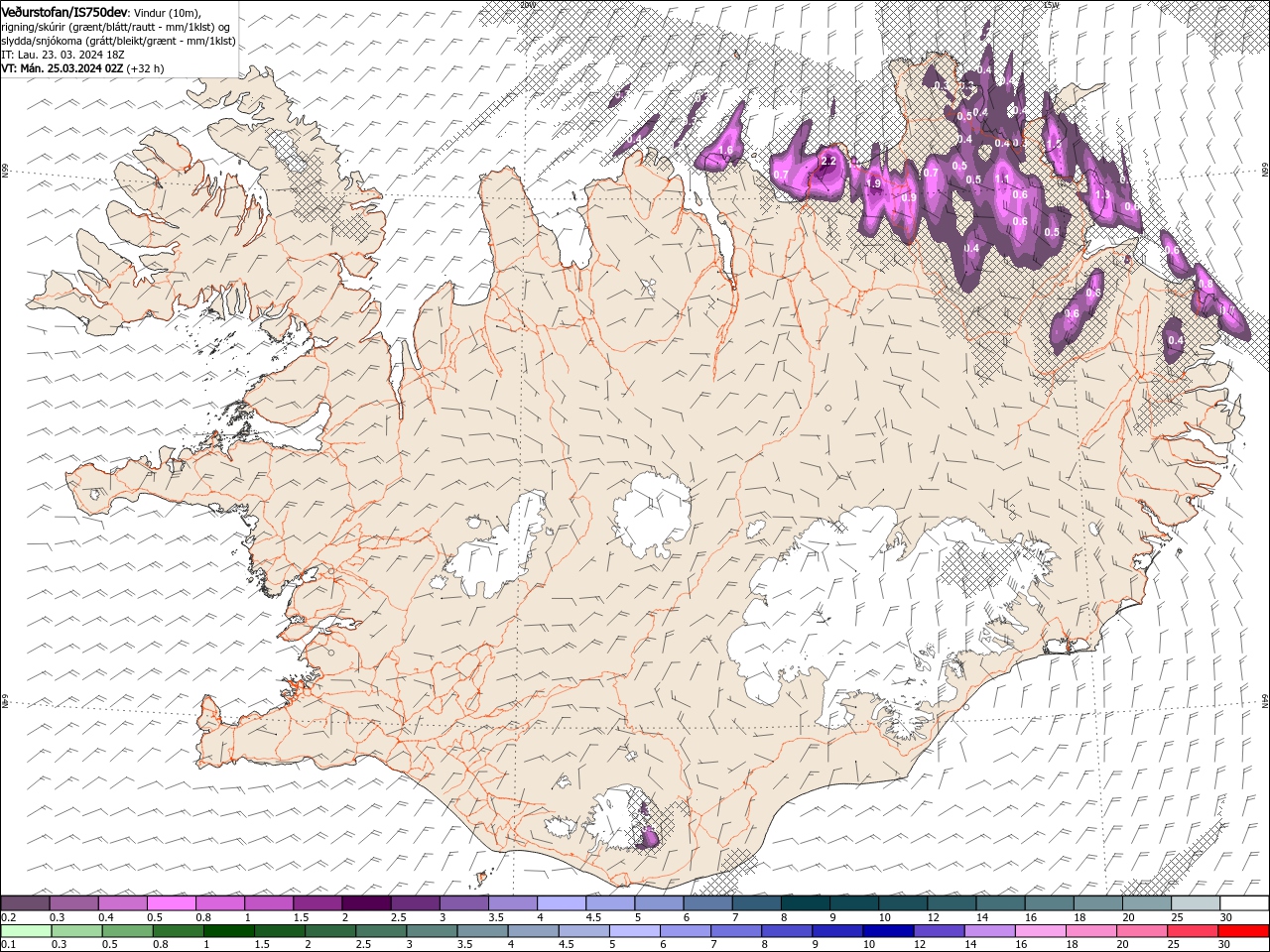Select the pure red 30+ swatch, lower legend
1270x952 pixels.
pyautogui.click(x=1243, y=931)
